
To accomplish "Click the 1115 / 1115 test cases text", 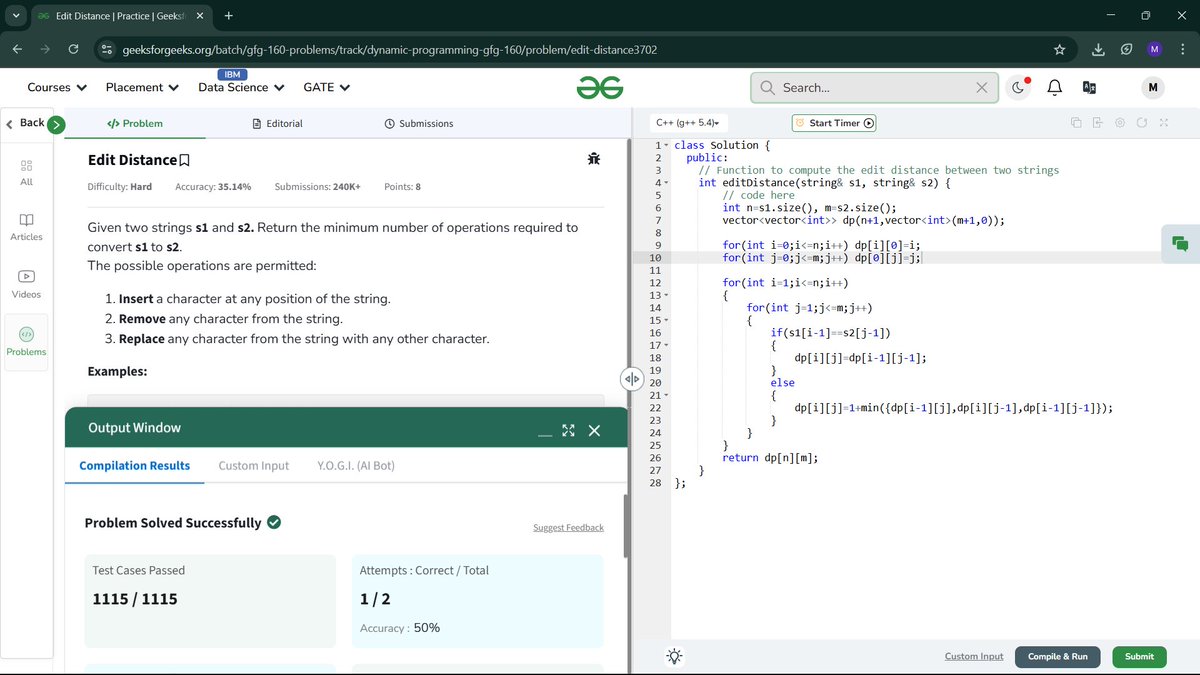I will click(x=135, y=599).
